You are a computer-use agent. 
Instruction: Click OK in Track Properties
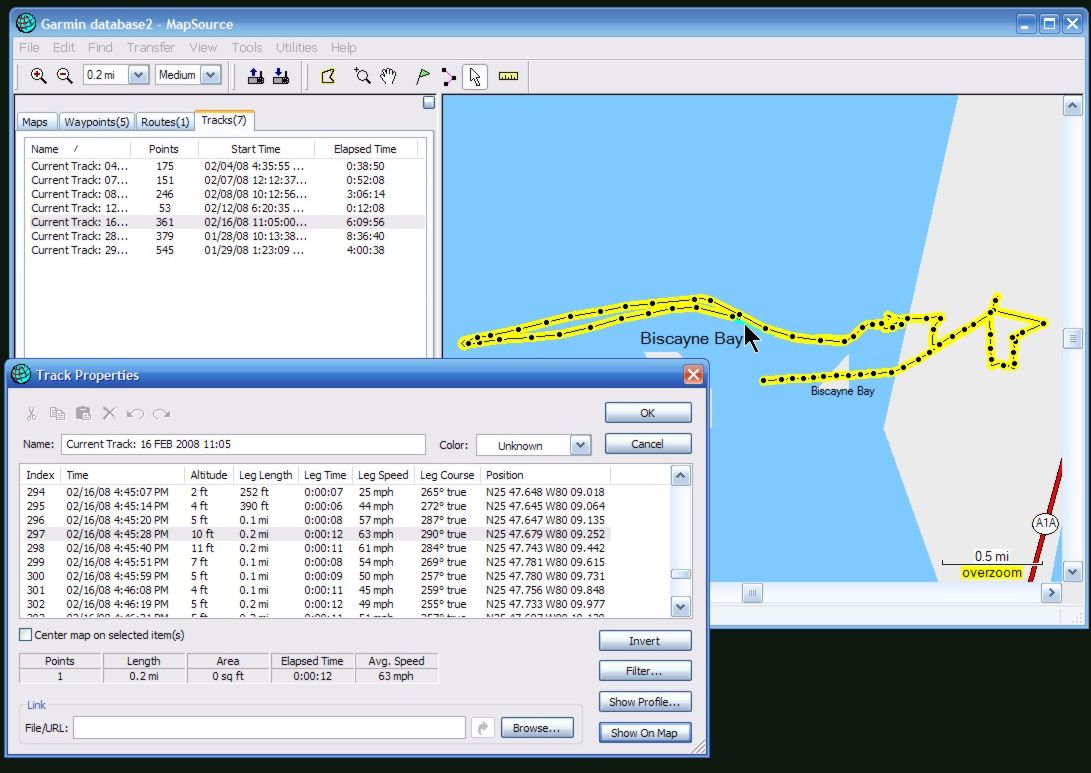648,413
